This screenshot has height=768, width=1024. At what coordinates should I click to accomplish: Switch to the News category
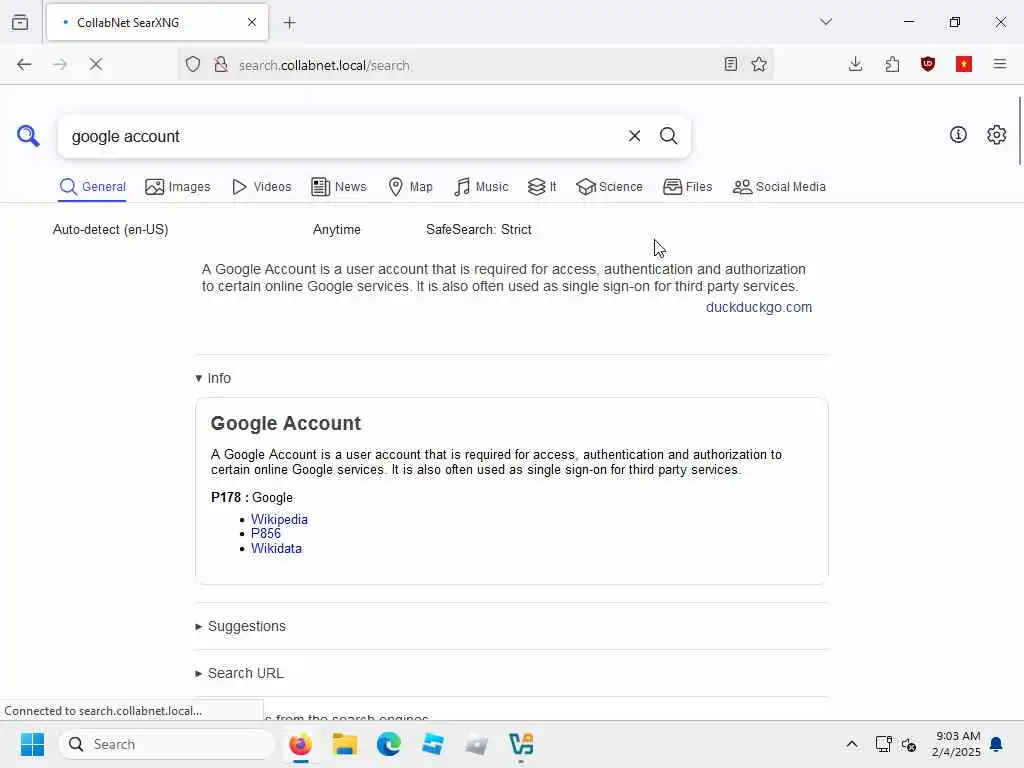[339, 187]
